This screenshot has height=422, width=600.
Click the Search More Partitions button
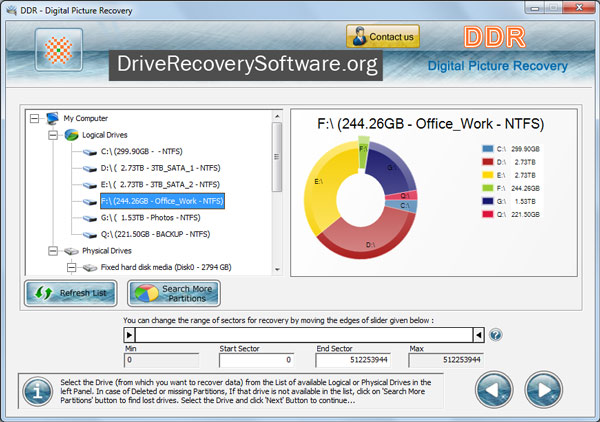174,293
